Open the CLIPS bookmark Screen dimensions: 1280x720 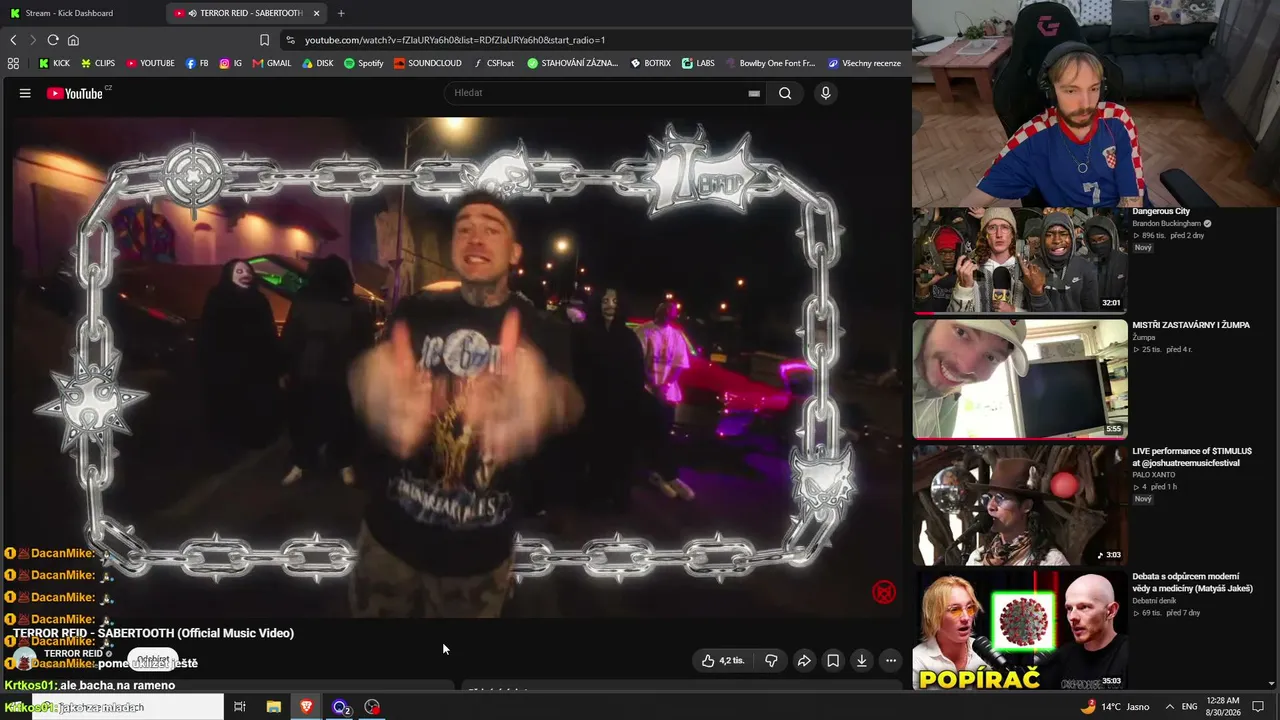[x=98, y=63]
